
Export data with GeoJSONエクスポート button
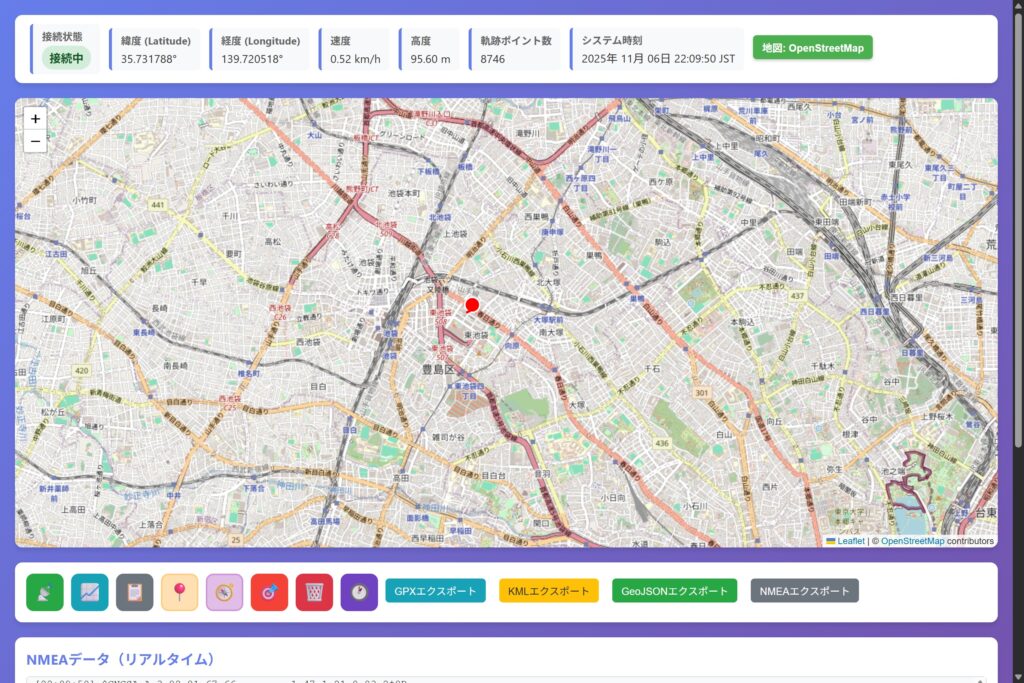[674, 591]
